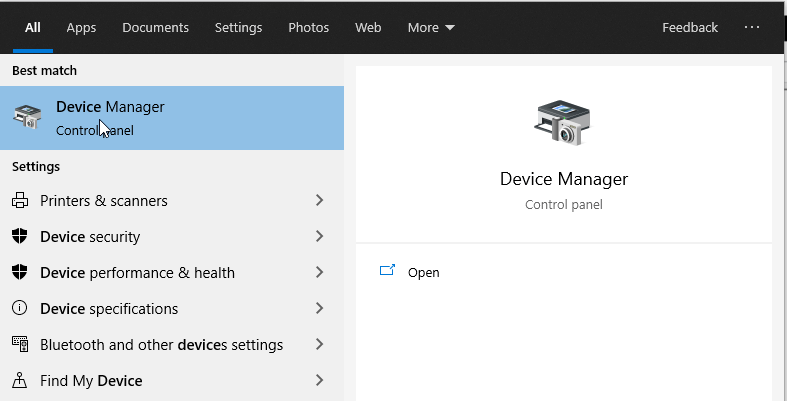
Task: Click the Device Manager icon in best match
Action: (27, 117)
